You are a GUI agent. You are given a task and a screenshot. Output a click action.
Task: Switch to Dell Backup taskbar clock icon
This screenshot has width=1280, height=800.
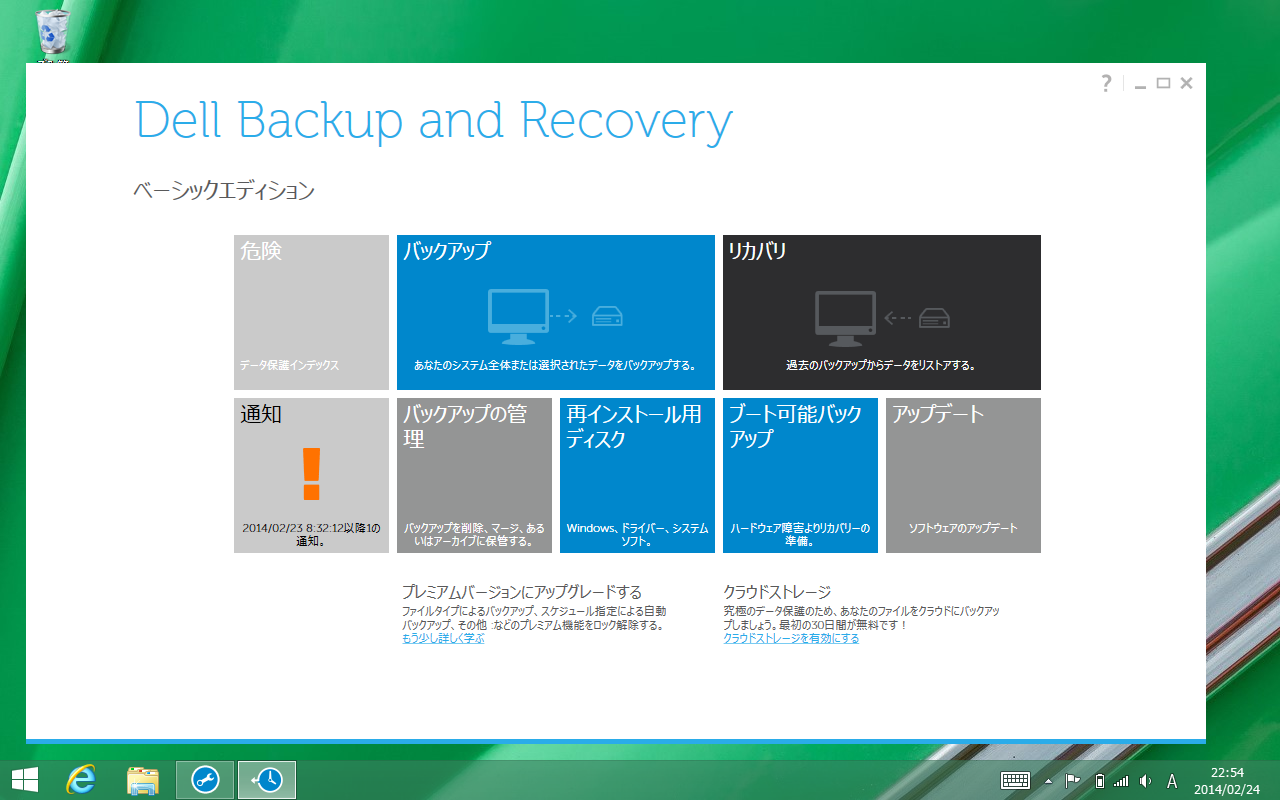pyautogui.click(x=267, y=780)
